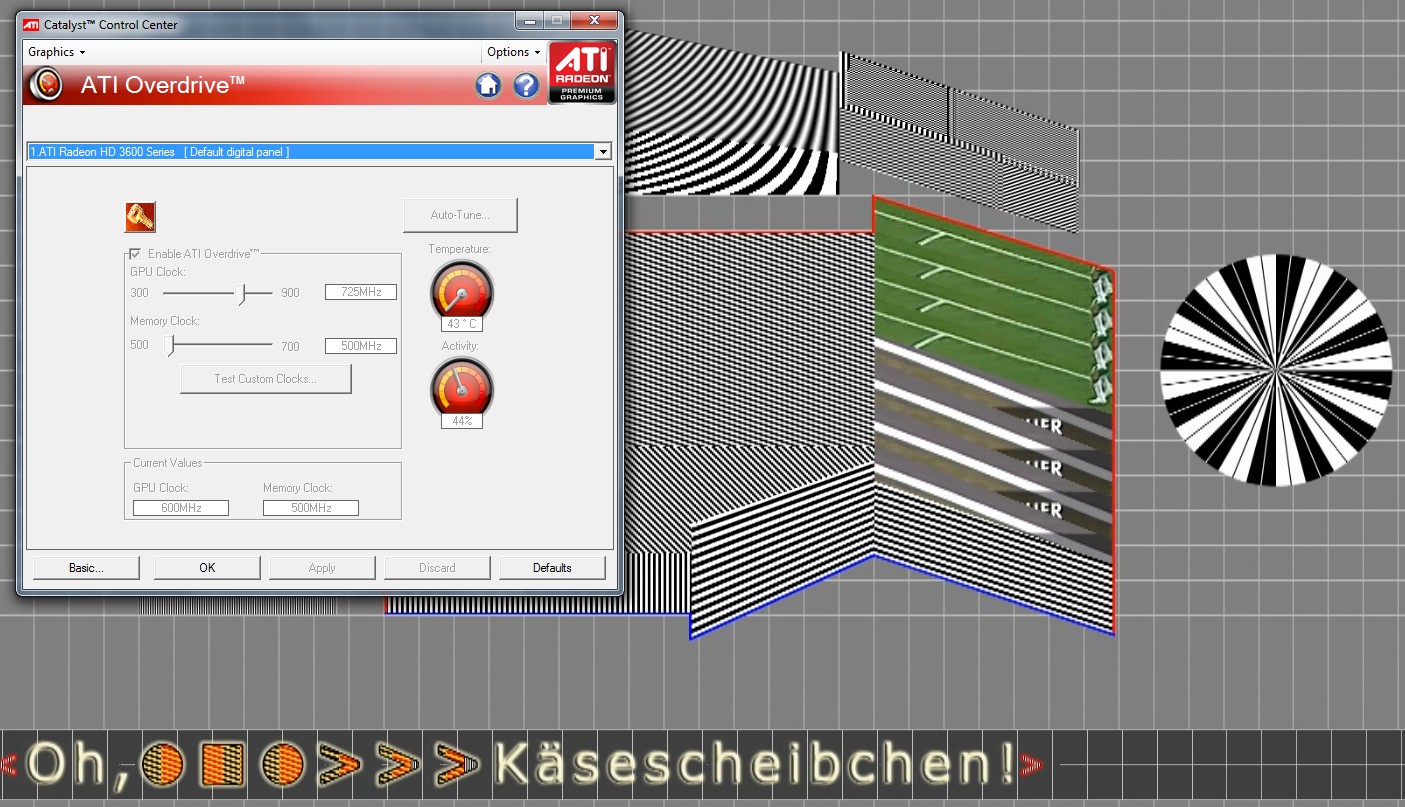
Task: Open the Help question mark icon
Action: click(526, 86)
